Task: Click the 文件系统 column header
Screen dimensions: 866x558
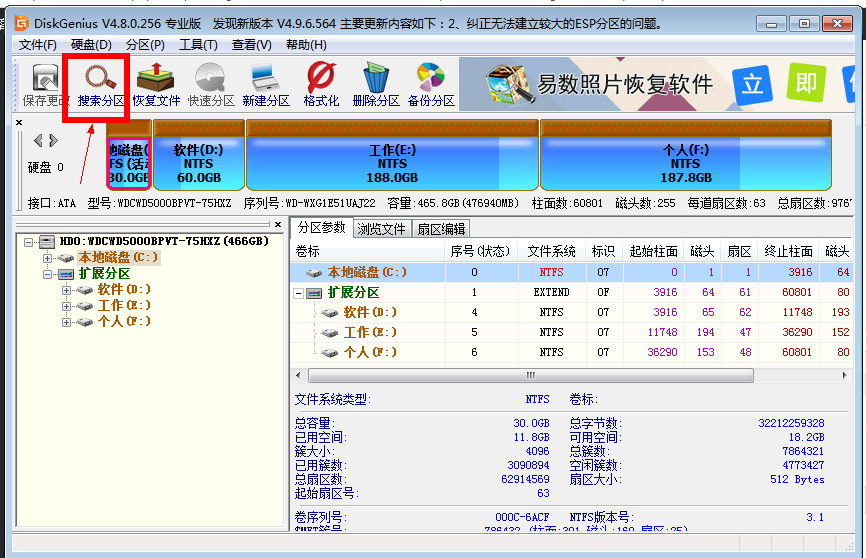Action: [552, 251]
